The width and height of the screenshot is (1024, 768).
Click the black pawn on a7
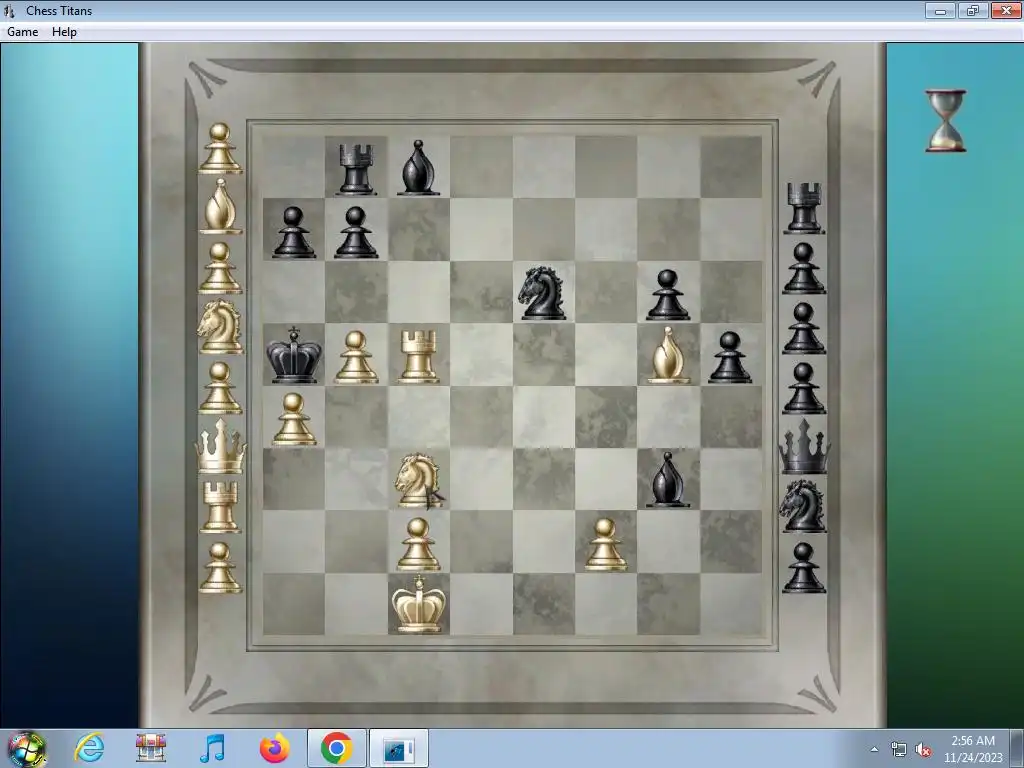click(x=293, y=231)
